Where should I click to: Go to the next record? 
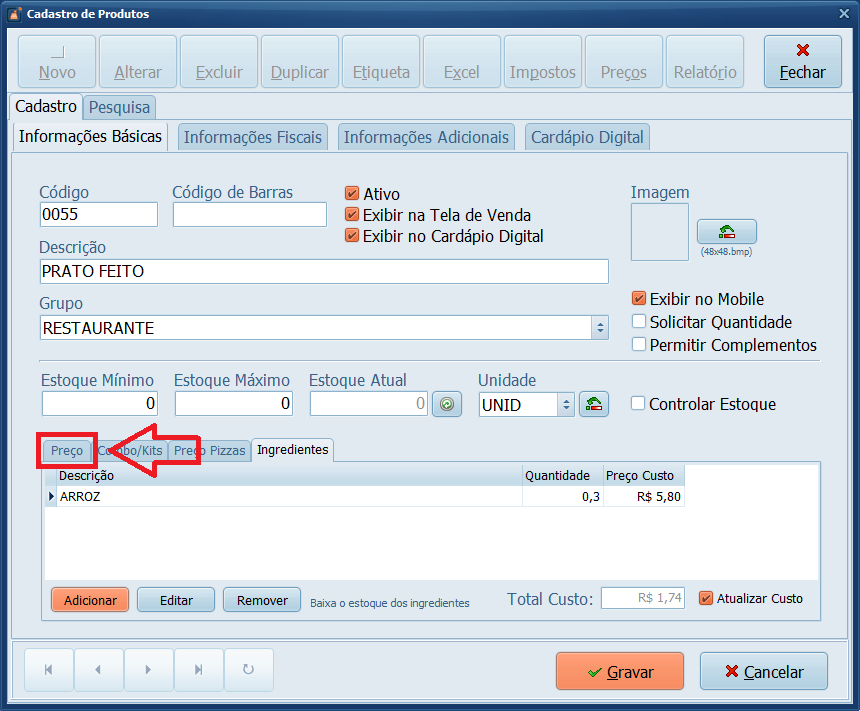pos(148,670)
